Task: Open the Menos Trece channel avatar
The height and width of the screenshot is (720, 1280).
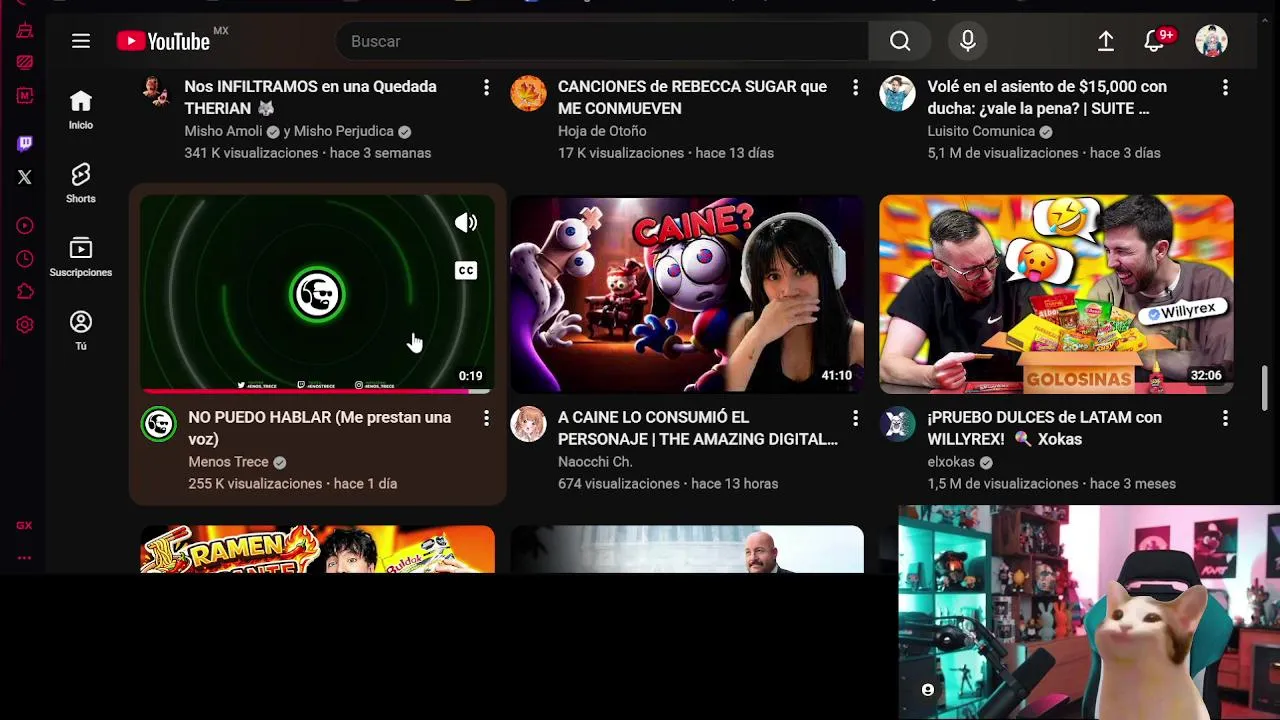Action: [x=158, y=424]
